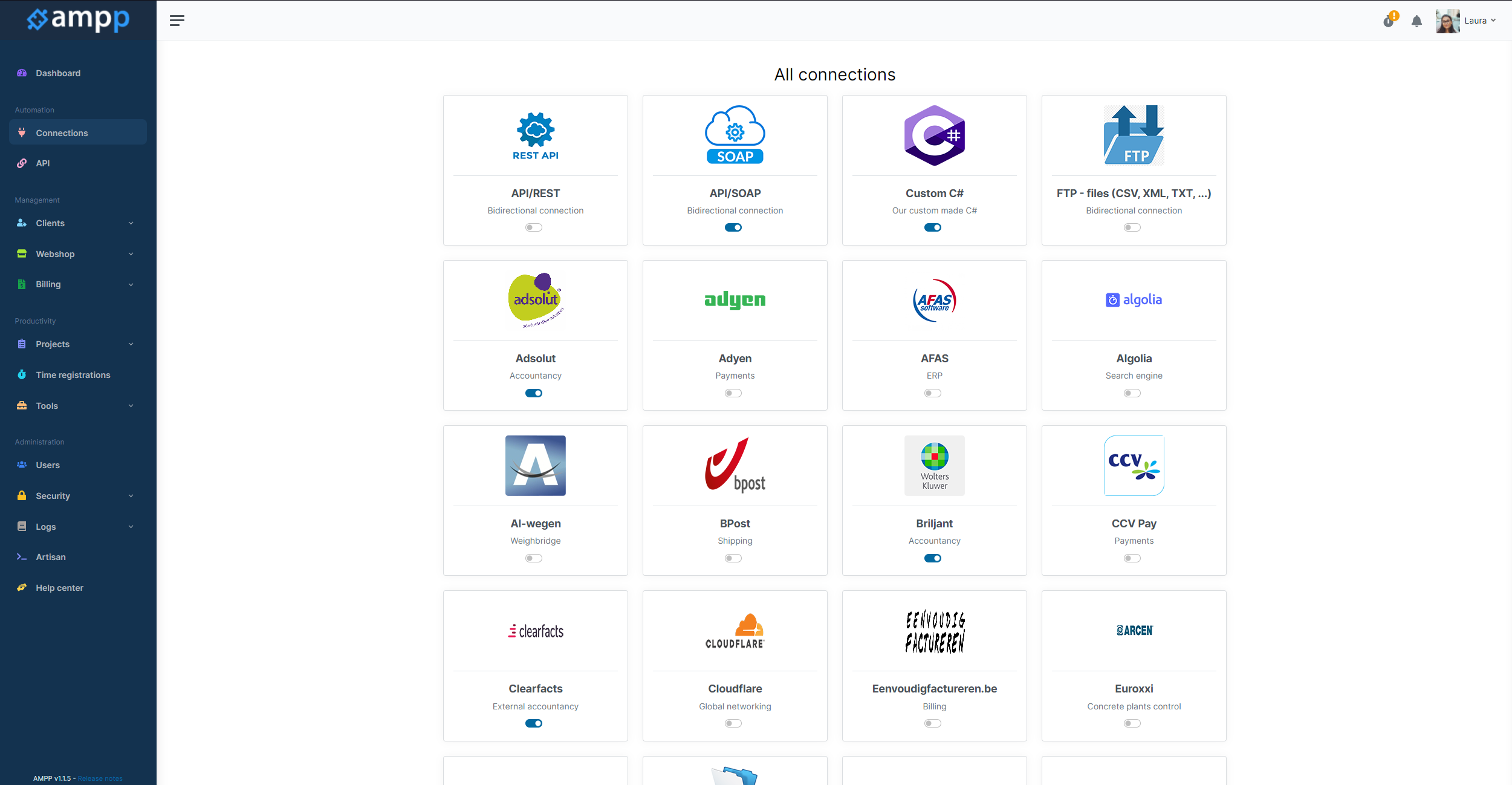The image size is (1512, 785).
Task: Expand the Billing menu chevron
Action: click(131, 284)
